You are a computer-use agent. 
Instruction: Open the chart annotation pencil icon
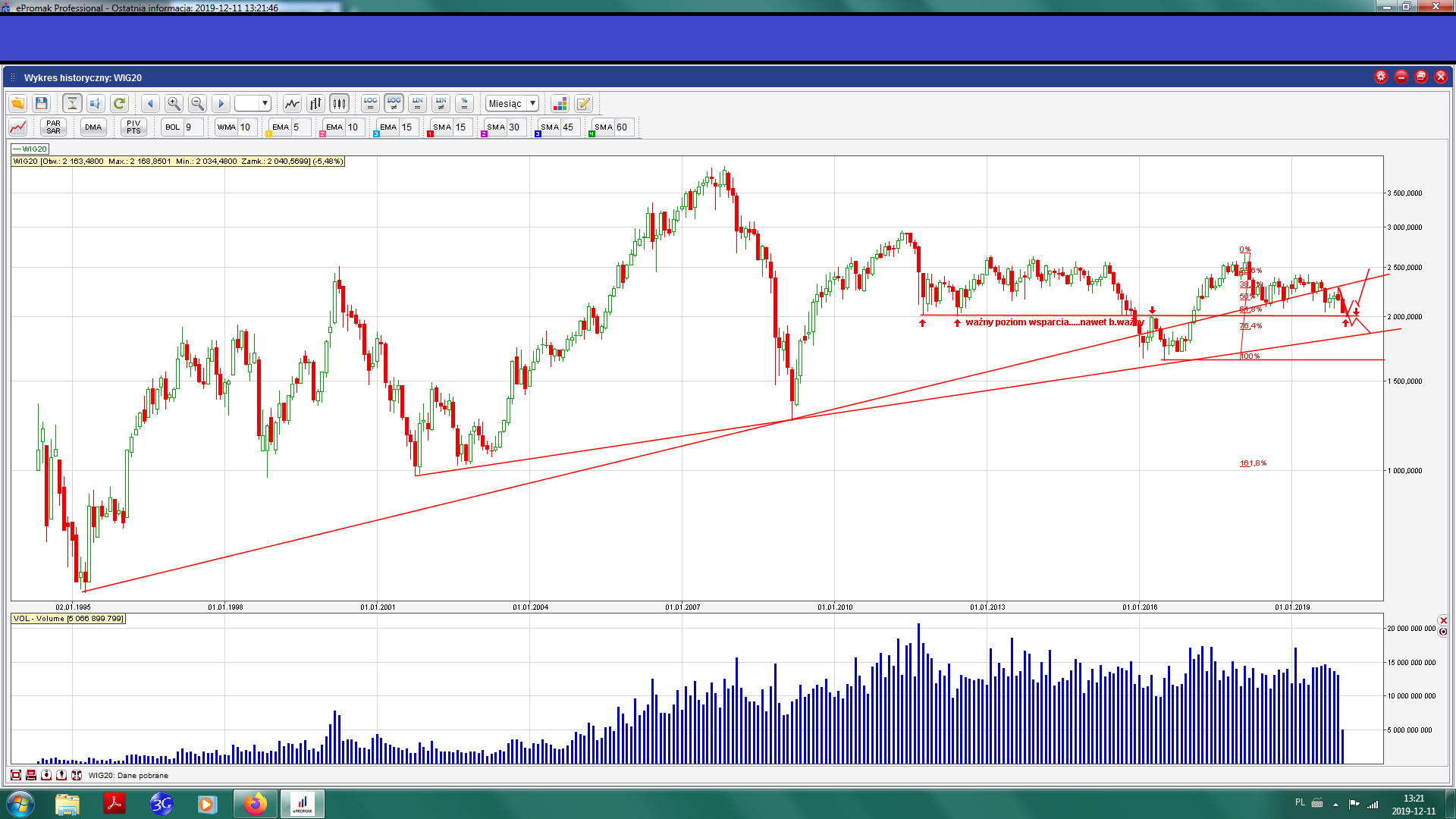pos(583,104)
